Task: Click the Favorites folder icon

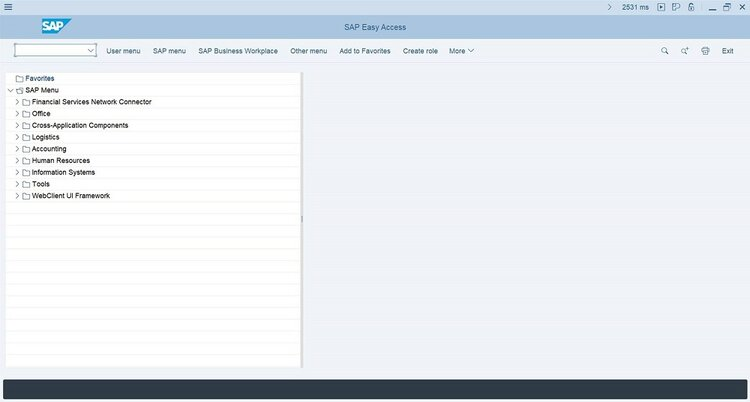Action: 20,78
